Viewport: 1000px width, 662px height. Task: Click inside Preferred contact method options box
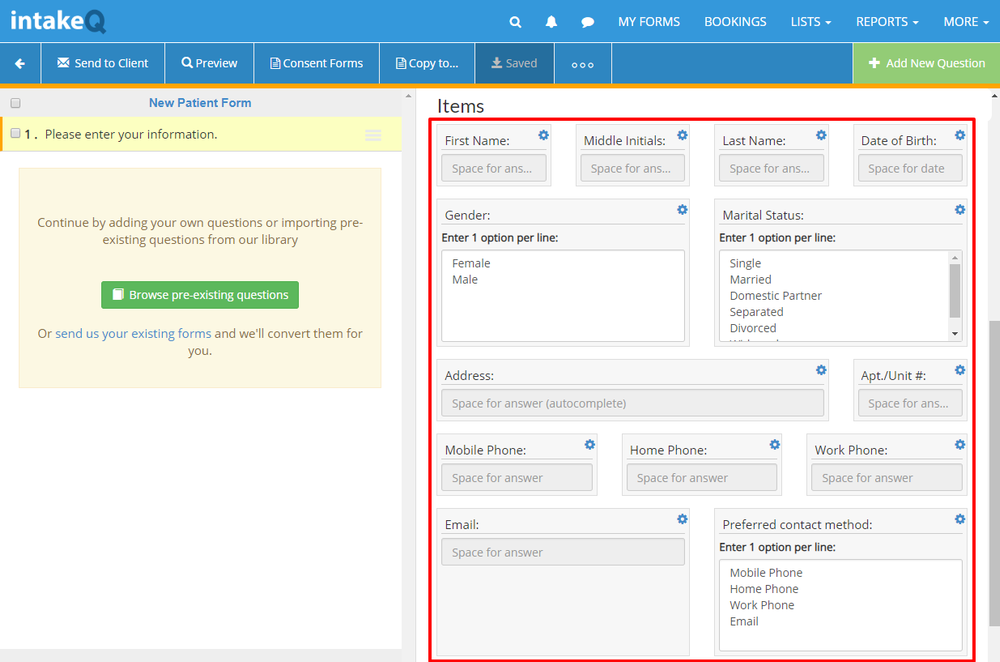coord(841,605)
